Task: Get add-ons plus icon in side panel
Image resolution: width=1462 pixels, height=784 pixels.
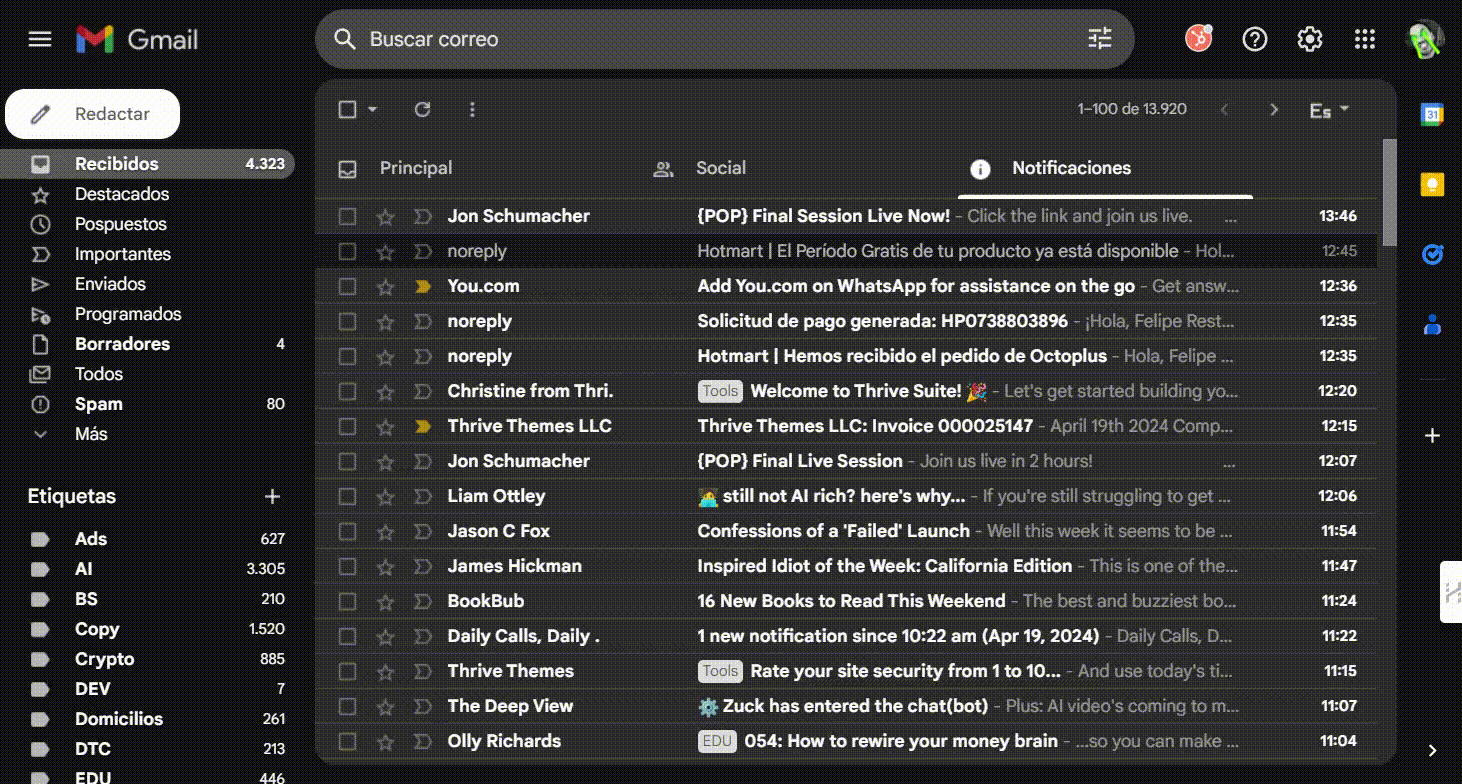Action: (1432, 436)
